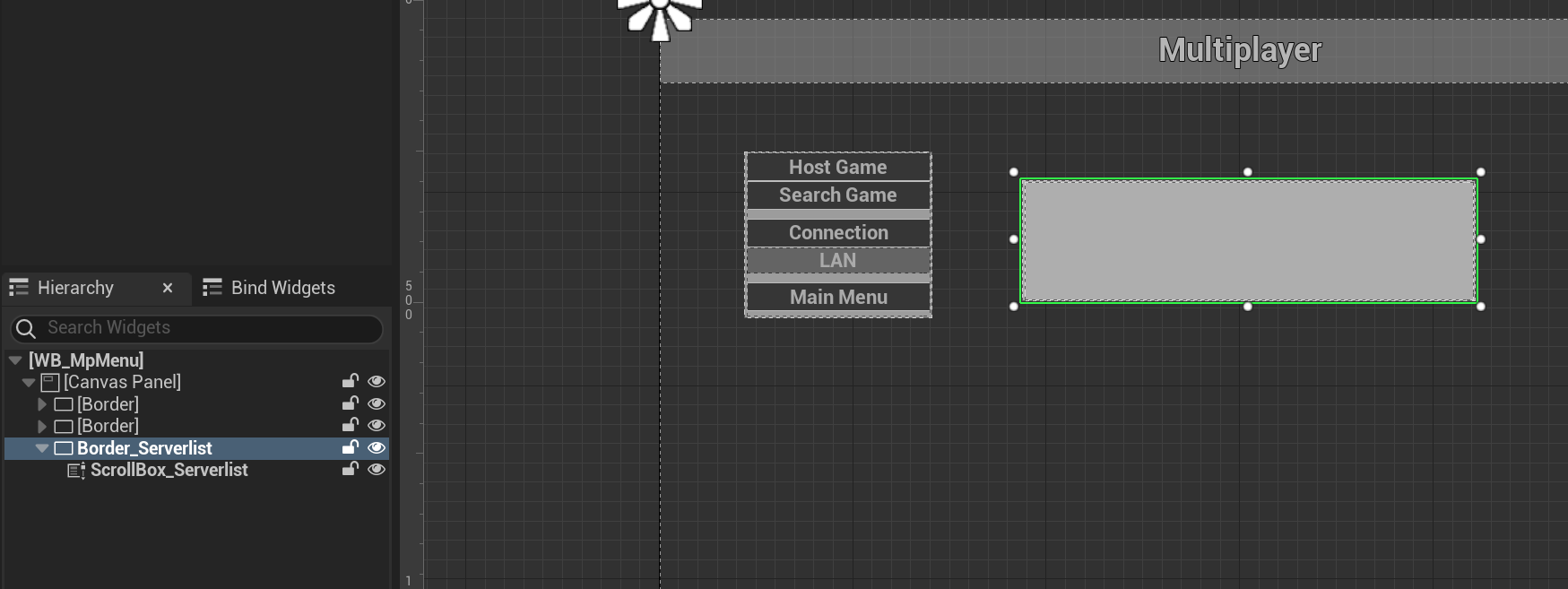This screenshot has height=589, width=1568.
Task: Collapse the Canvas Panel tree node
Action: click(29, 383)
